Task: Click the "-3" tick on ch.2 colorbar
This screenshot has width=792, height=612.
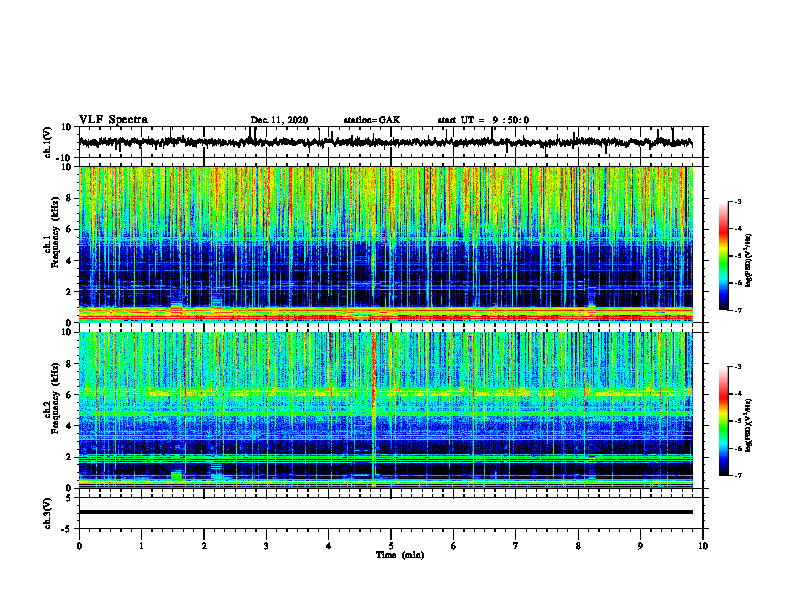Action: coord(737,367)
